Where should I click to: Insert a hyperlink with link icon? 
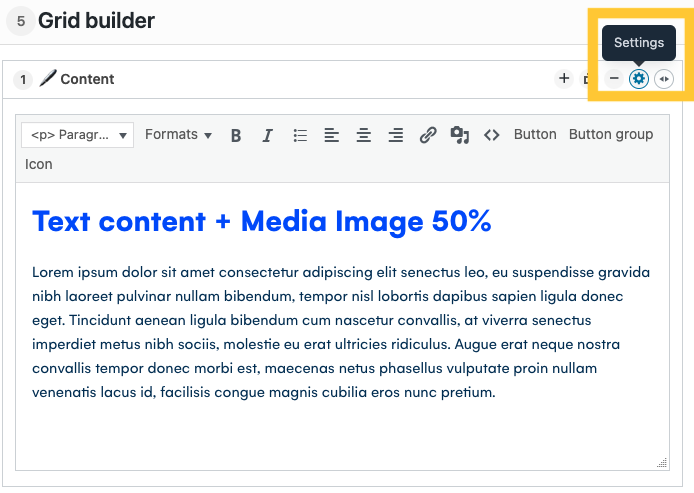pyautogui.click(x=428, y=135)
